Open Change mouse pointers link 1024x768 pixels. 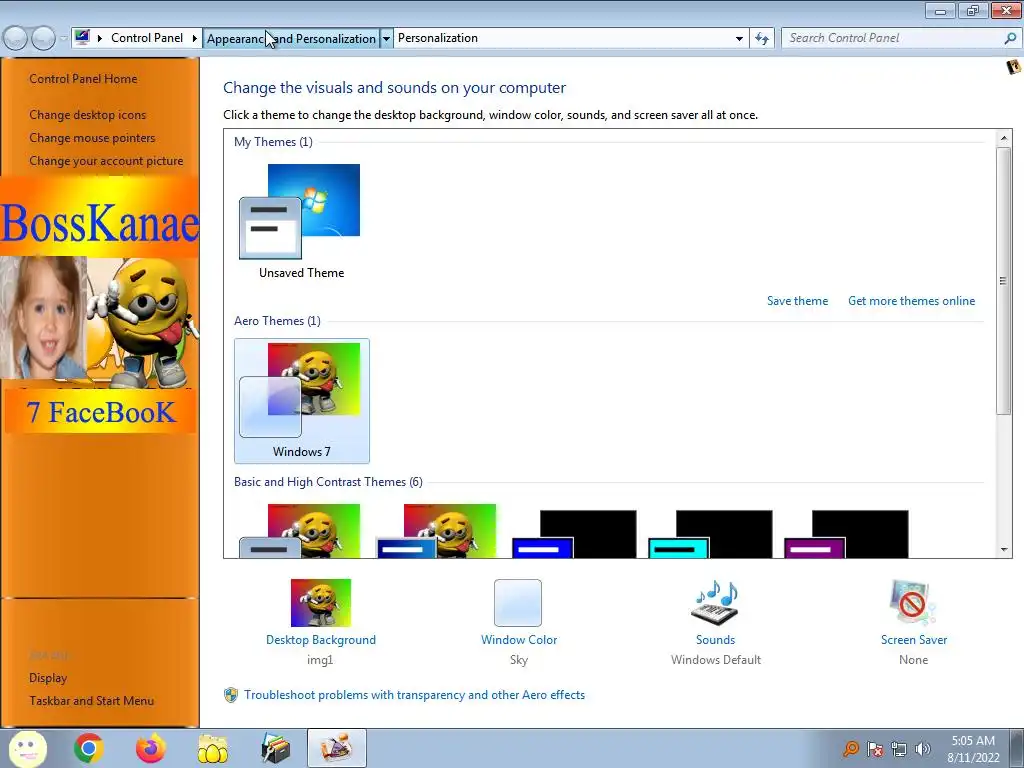[x=92, y=138]
